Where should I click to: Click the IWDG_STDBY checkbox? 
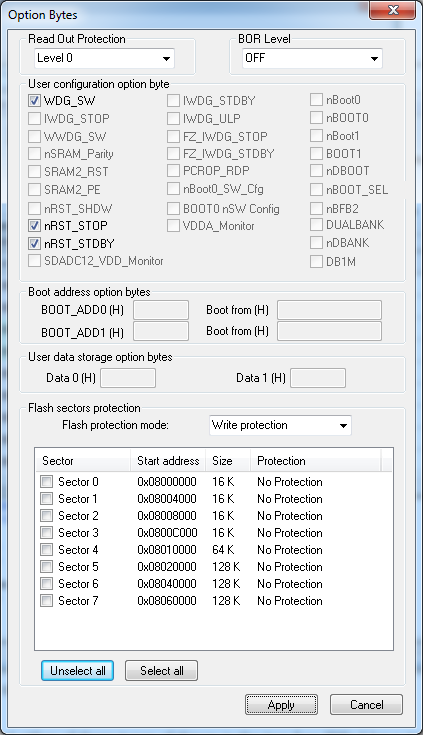(174, 100)
